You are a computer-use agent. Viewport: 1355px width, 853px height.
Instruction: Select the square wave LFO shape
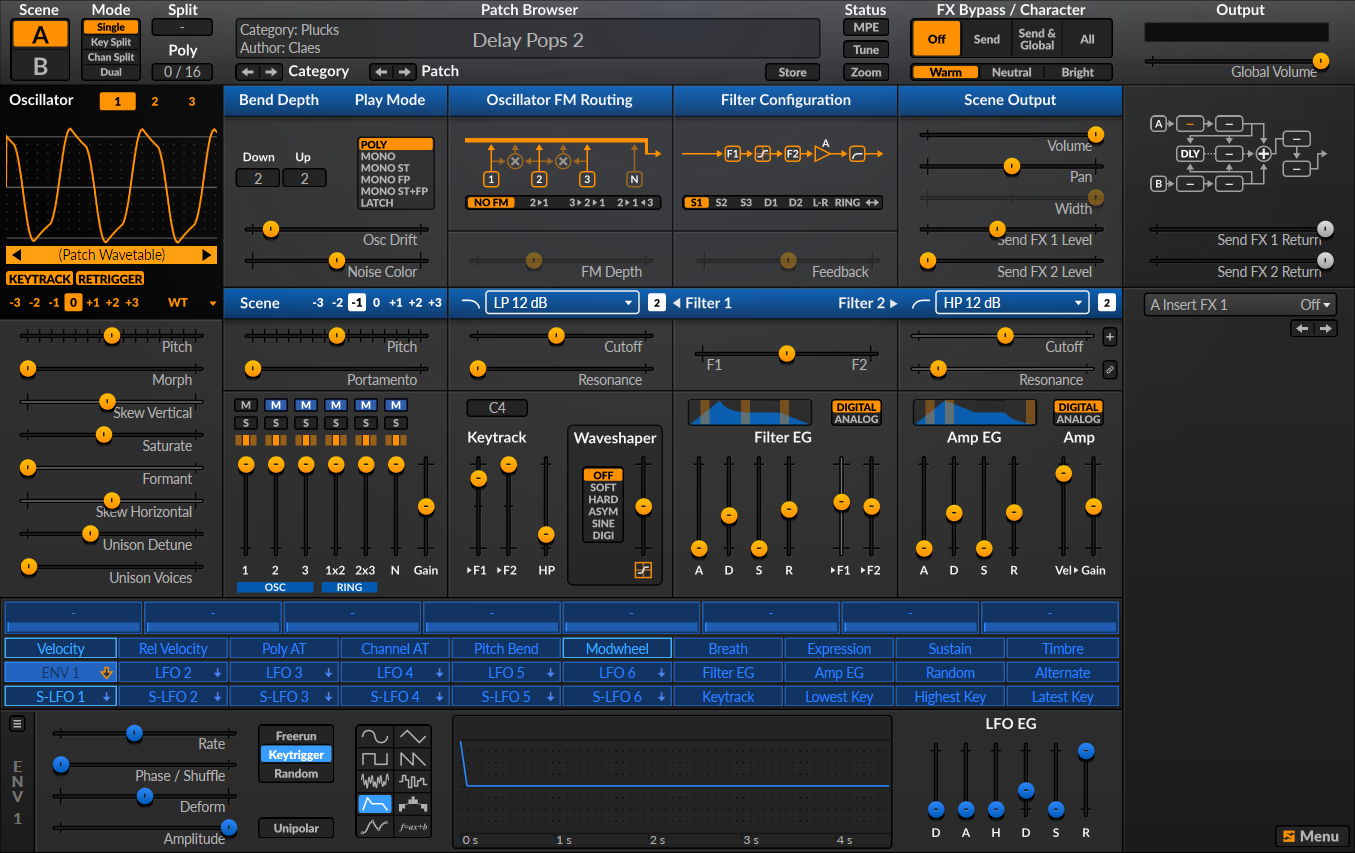pos(375,759)
